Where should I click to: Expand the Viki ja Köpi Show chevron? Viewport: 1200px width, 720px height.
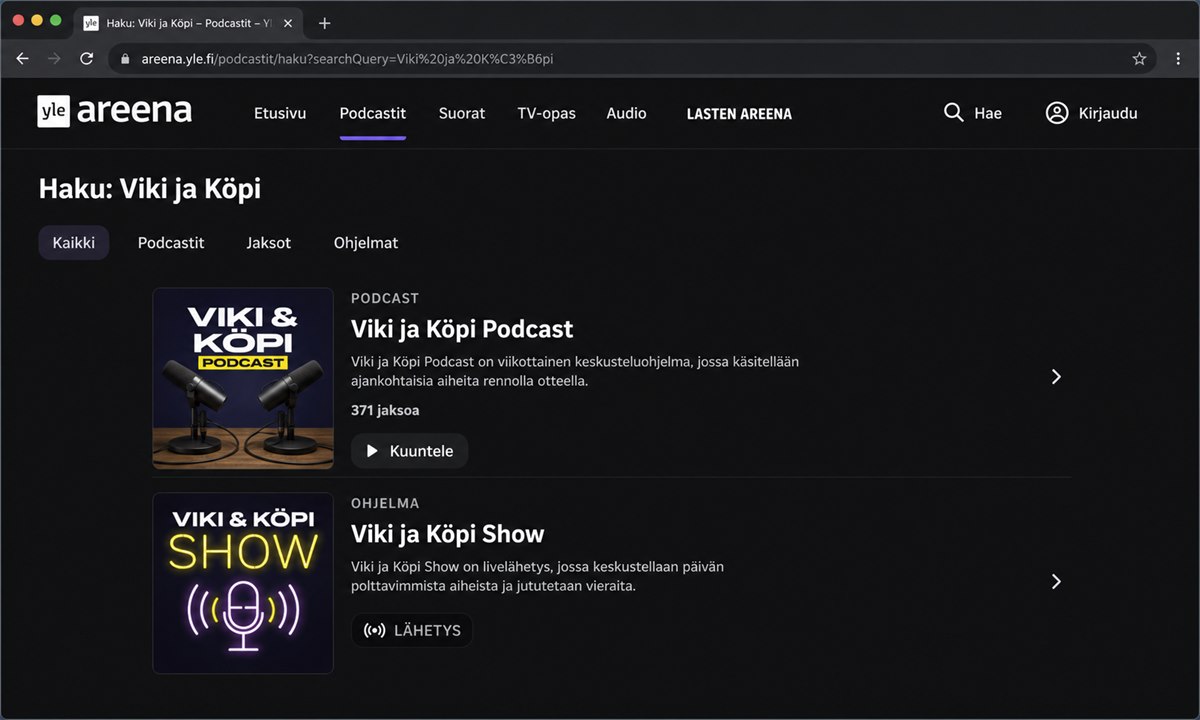1056,582
